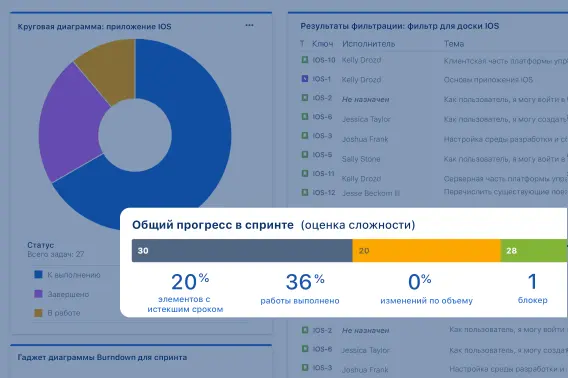Screen dimensions: 568x378
Task: Click the 'работы выполнено' label
Action: (300, 301)
